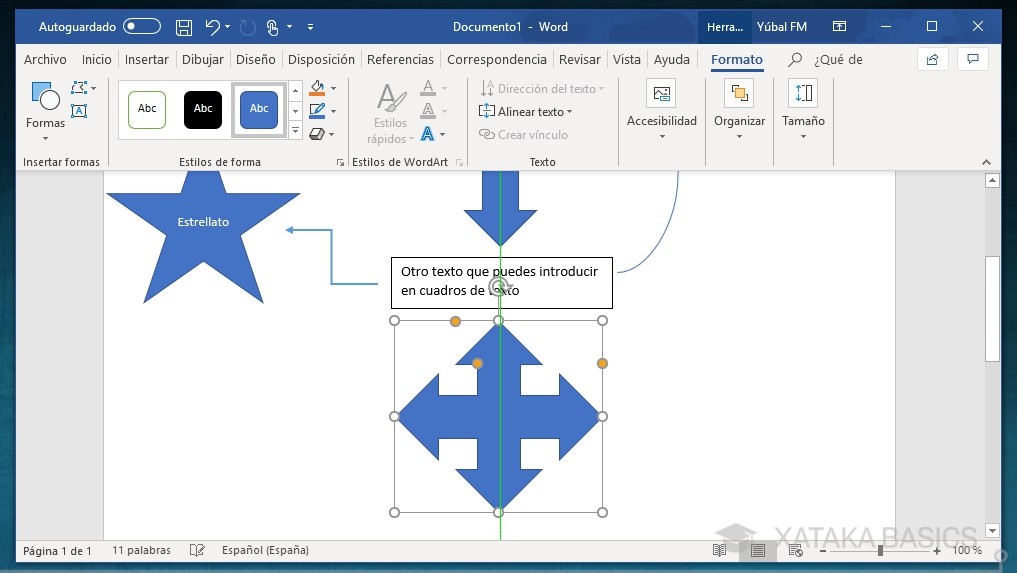Click the ribbon display options icon

[839, 27]
